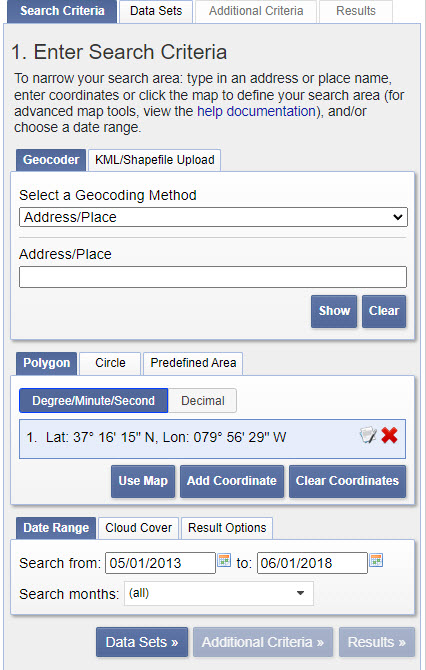Viewport: 426px width, 670px height.
Task: Click the Add Coordinate button
Action: 232,481
